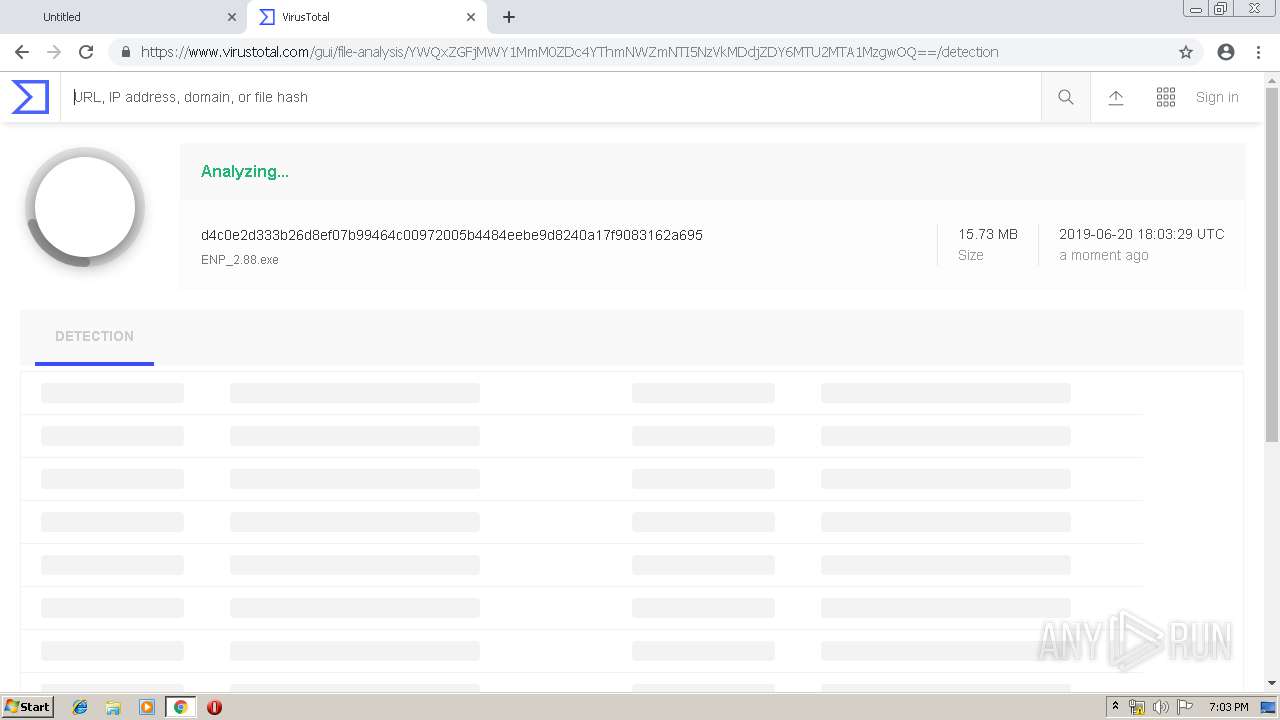Click the Analyzing... status text
The image size is (1280, 720).
[245, 171]
